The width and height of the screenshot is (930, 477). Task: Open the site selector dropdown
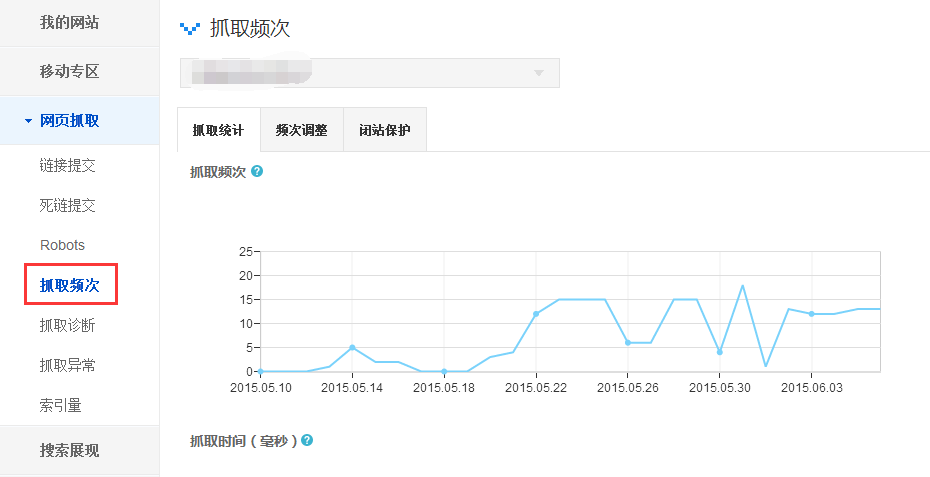click(x=369, y=73)
